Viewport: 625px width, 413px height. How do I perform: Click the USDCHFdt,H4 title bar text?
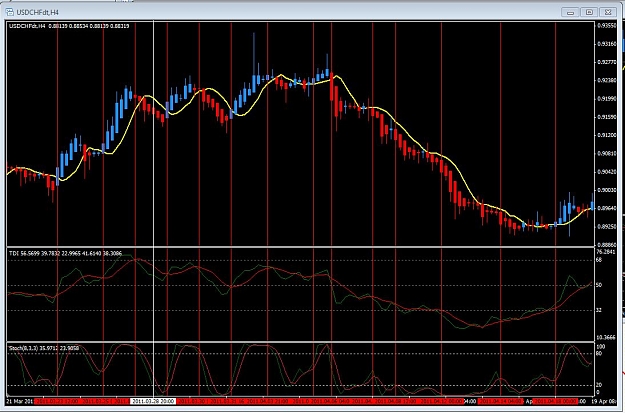tap(37, 13)
